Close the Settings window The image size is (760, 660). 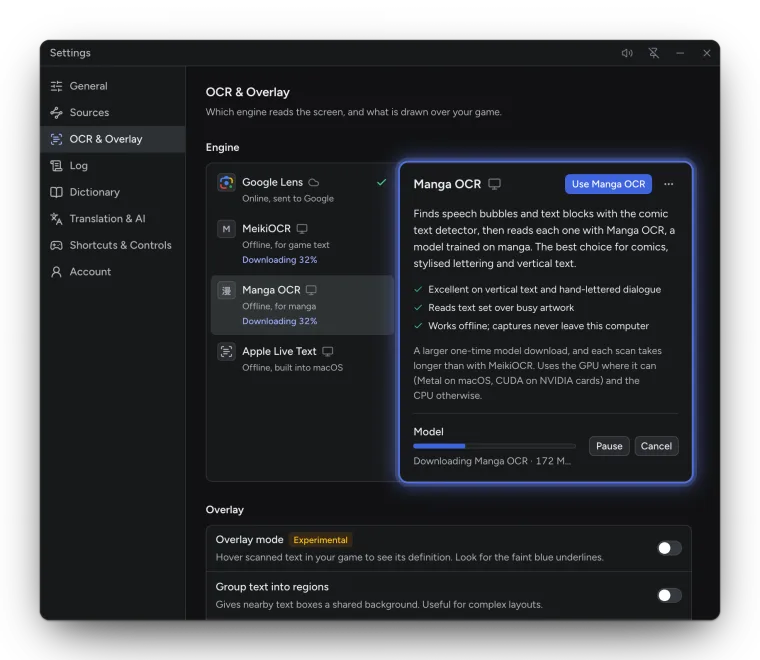(x=707, y=53)
